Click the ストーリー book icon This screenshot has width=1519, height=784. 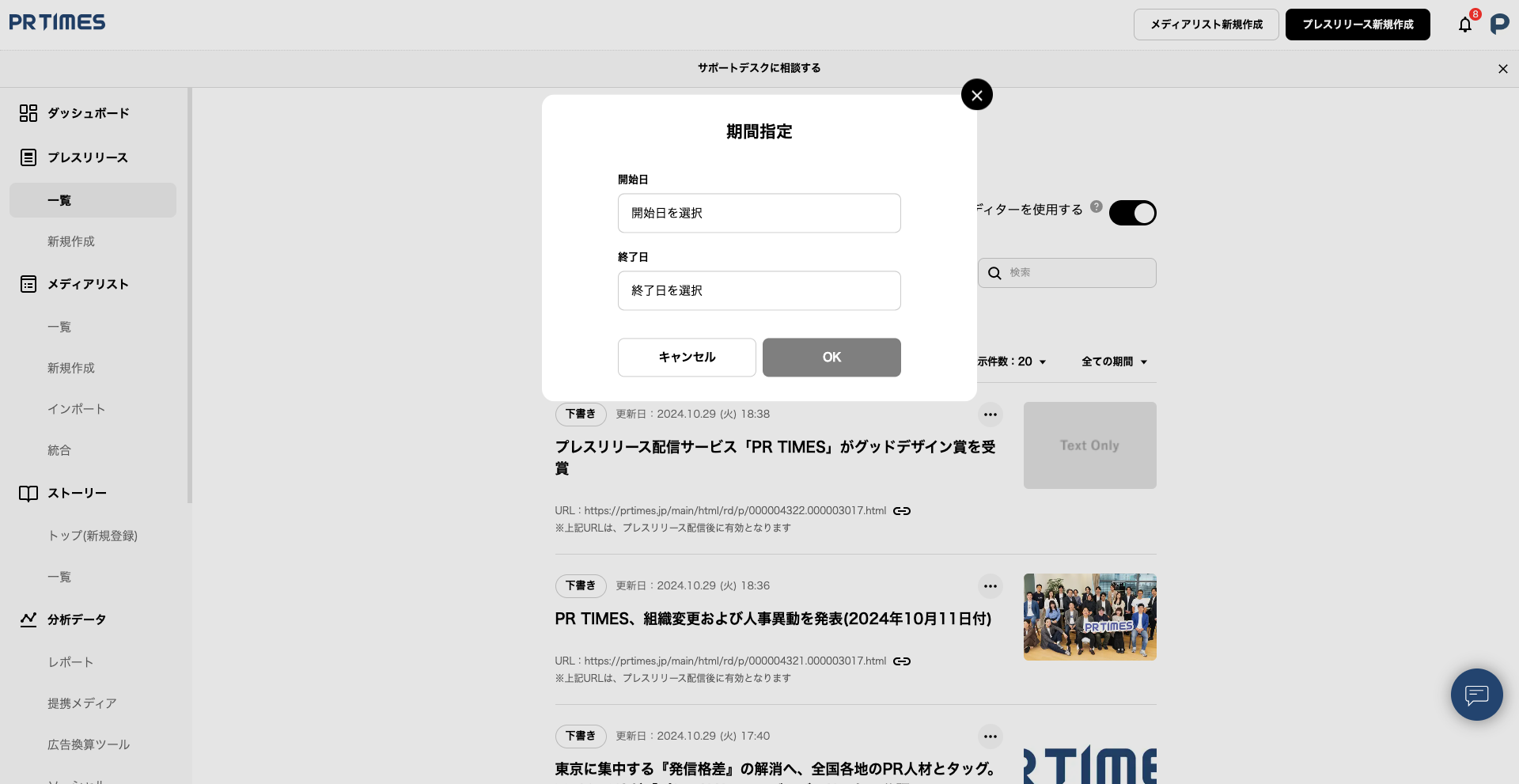tap(28, 493)
